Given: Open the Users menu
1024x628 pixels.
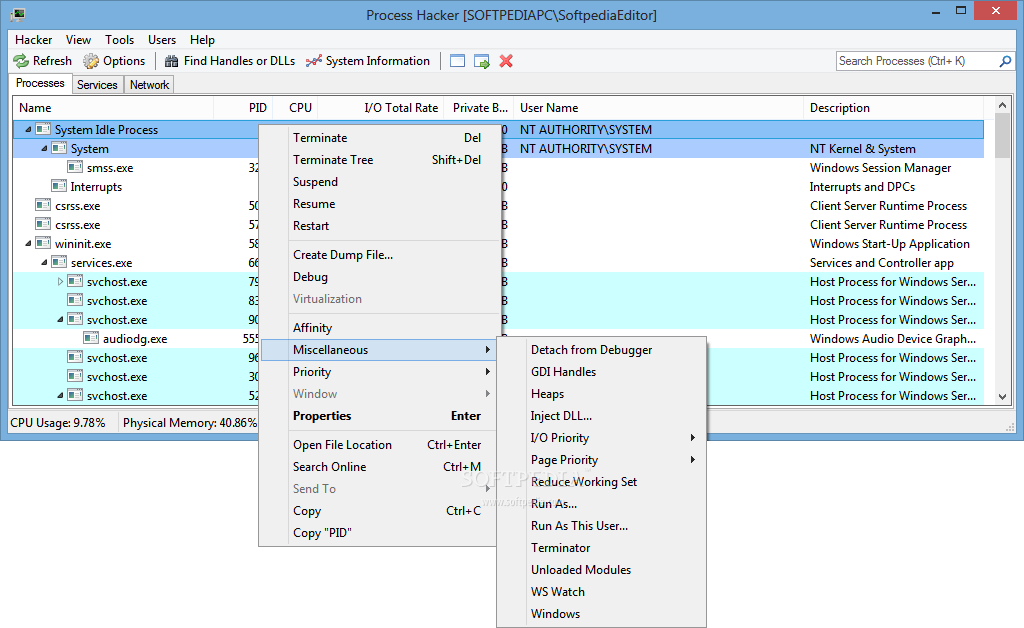Looking at the screenshot, I should pos(162,40).
